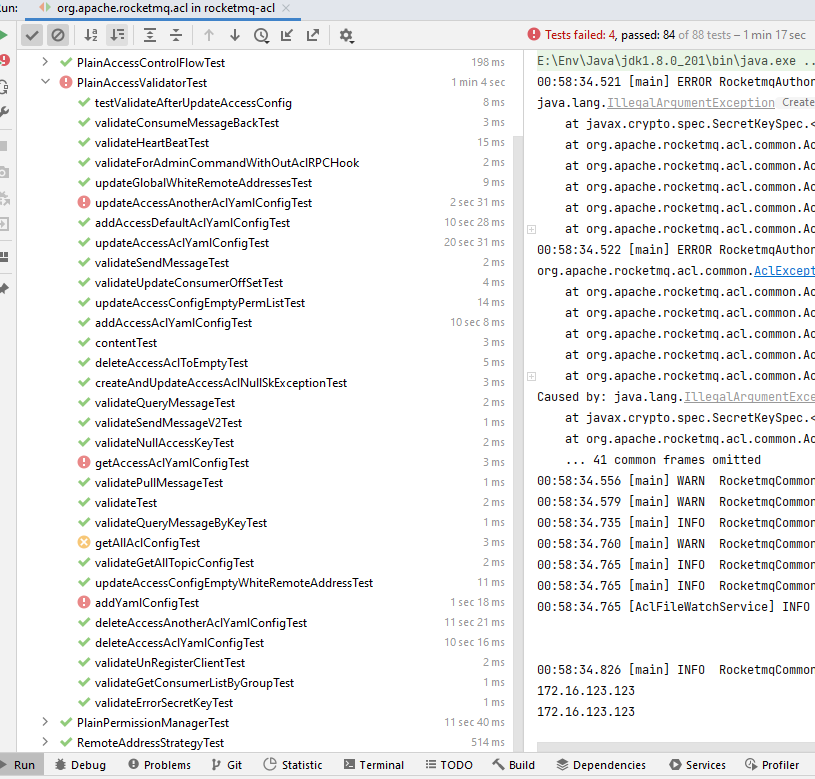Expand folded stack frames before Caused by
The height and width of the screenshot is (779, 815).
(531, 376)
